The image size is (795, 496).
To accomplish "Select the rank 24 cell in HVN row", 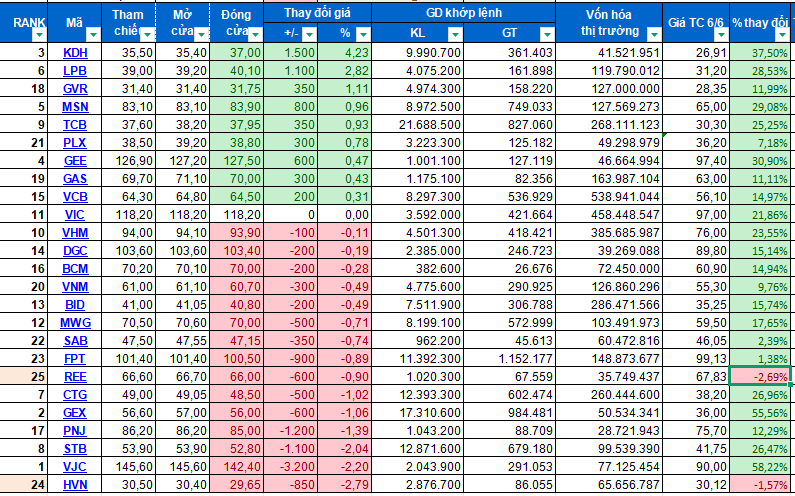I will point(23,485).
